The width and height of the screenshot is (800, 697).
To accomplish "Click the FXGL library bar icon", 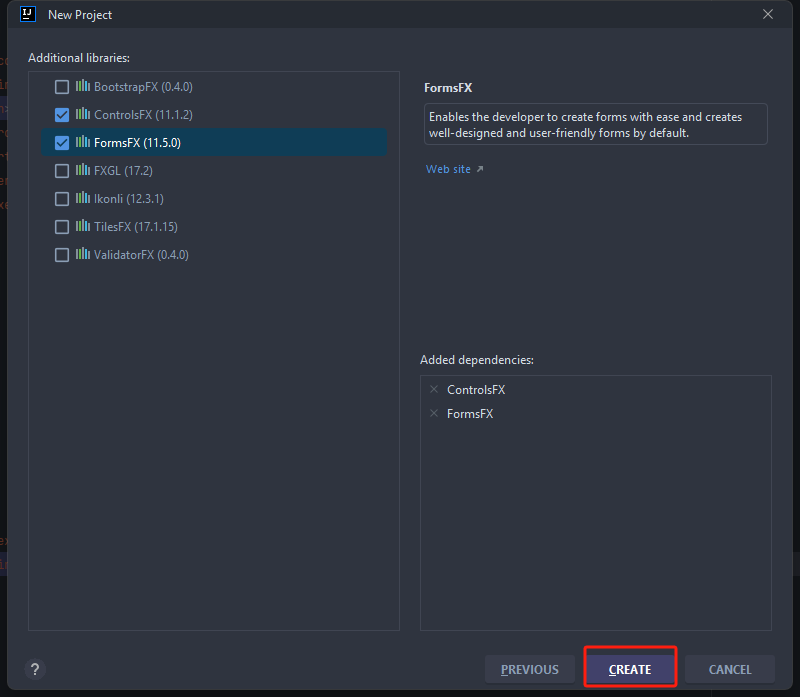I will tap(82, 171).
